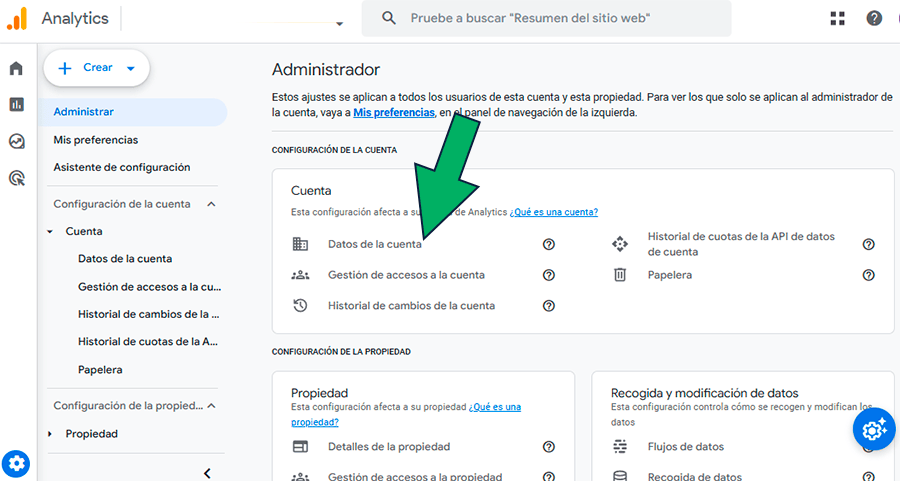Open the Advertising cursor icon in rail
Image resolution: width=900 pixels, height=481 pixels.
coord(17,178)
